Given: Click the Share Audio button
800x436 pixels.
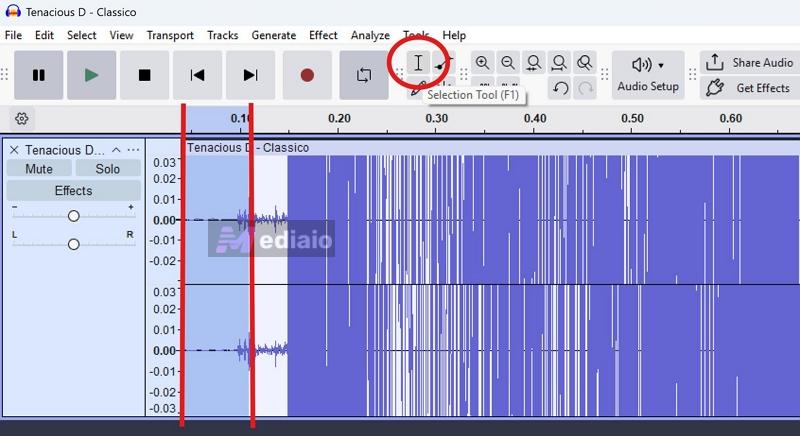Looking at the screenshot, I should [x=750, y=63].
